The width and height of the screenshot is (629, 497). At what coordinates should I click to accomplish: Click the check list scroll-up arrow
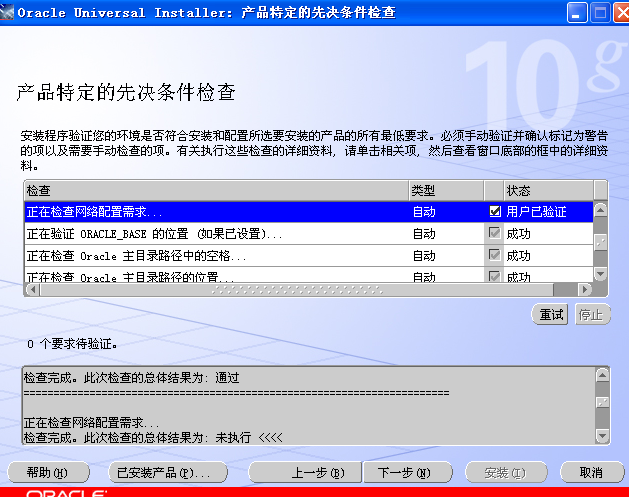(x=601, y=210)
